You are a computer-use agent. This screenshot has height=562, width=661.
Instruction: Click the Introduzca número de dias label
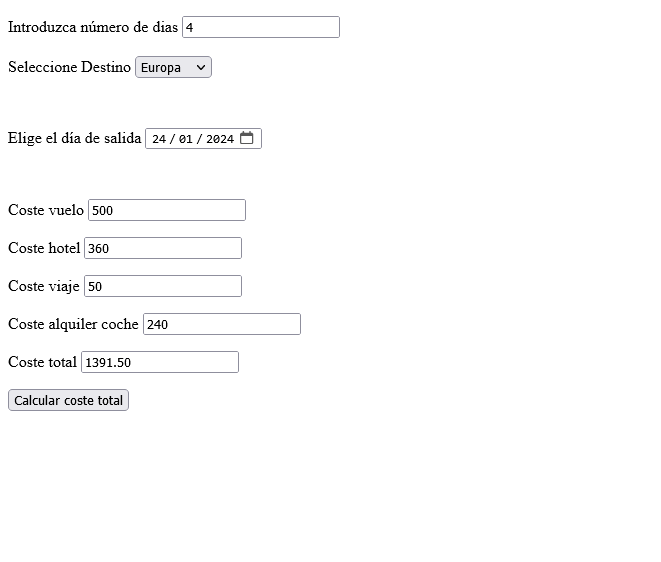(x=93, y=27)
